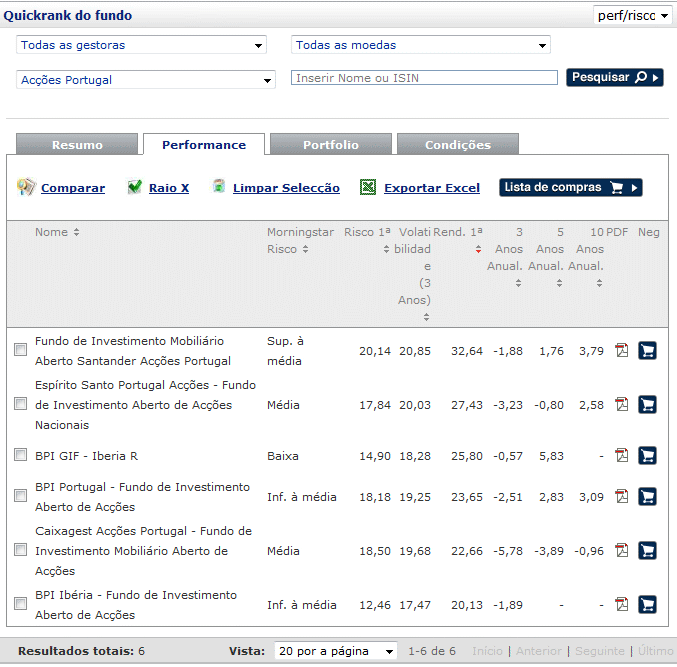Sort by 3 Anos Anual. arrows

[x=519, y=283]
